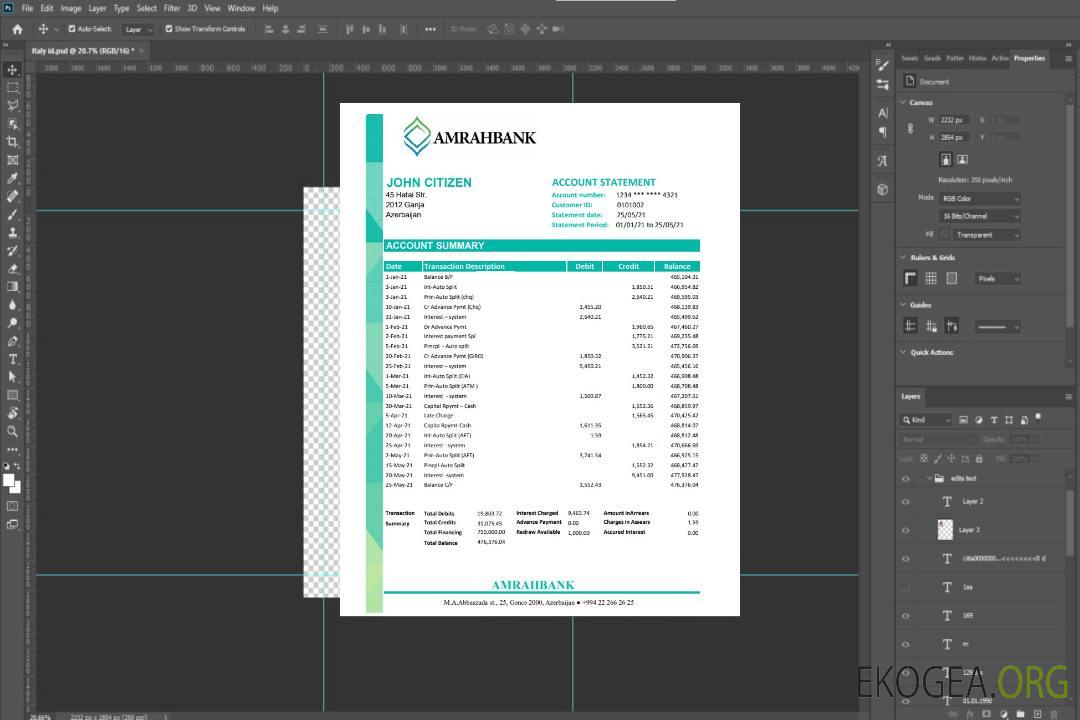Filter layers by type (T) icon
Image resolution: width=1080 pixels, height=720 pixels.
994,420
